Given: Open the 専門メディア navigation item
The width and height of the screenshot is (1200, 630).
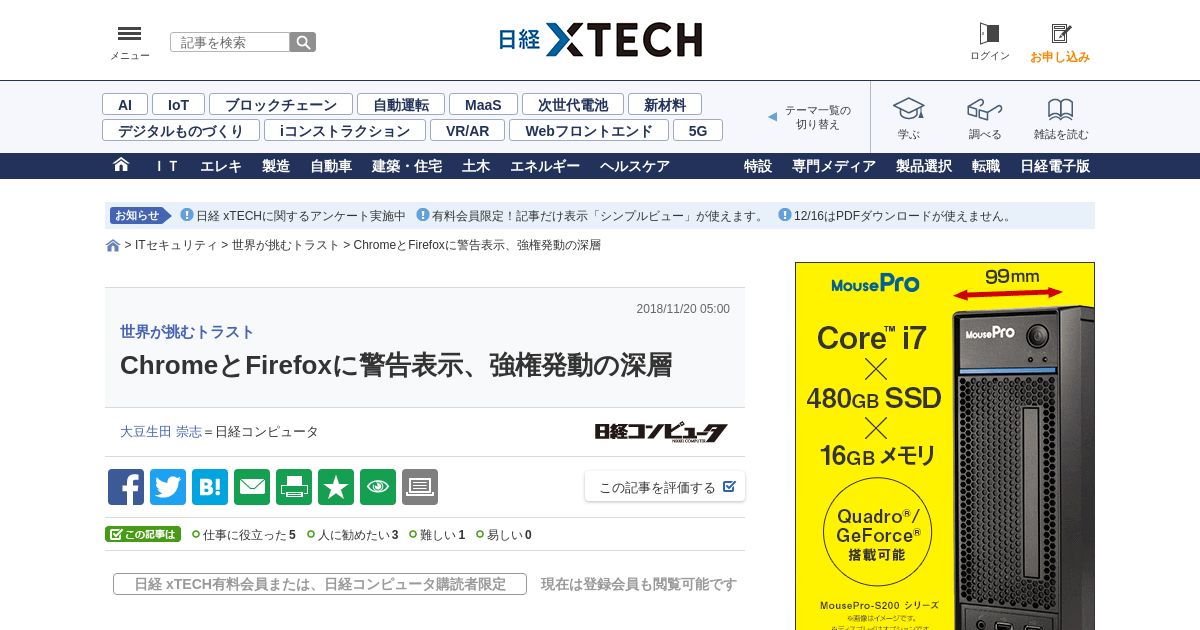Looking at the screenshot, I should 834,166.
